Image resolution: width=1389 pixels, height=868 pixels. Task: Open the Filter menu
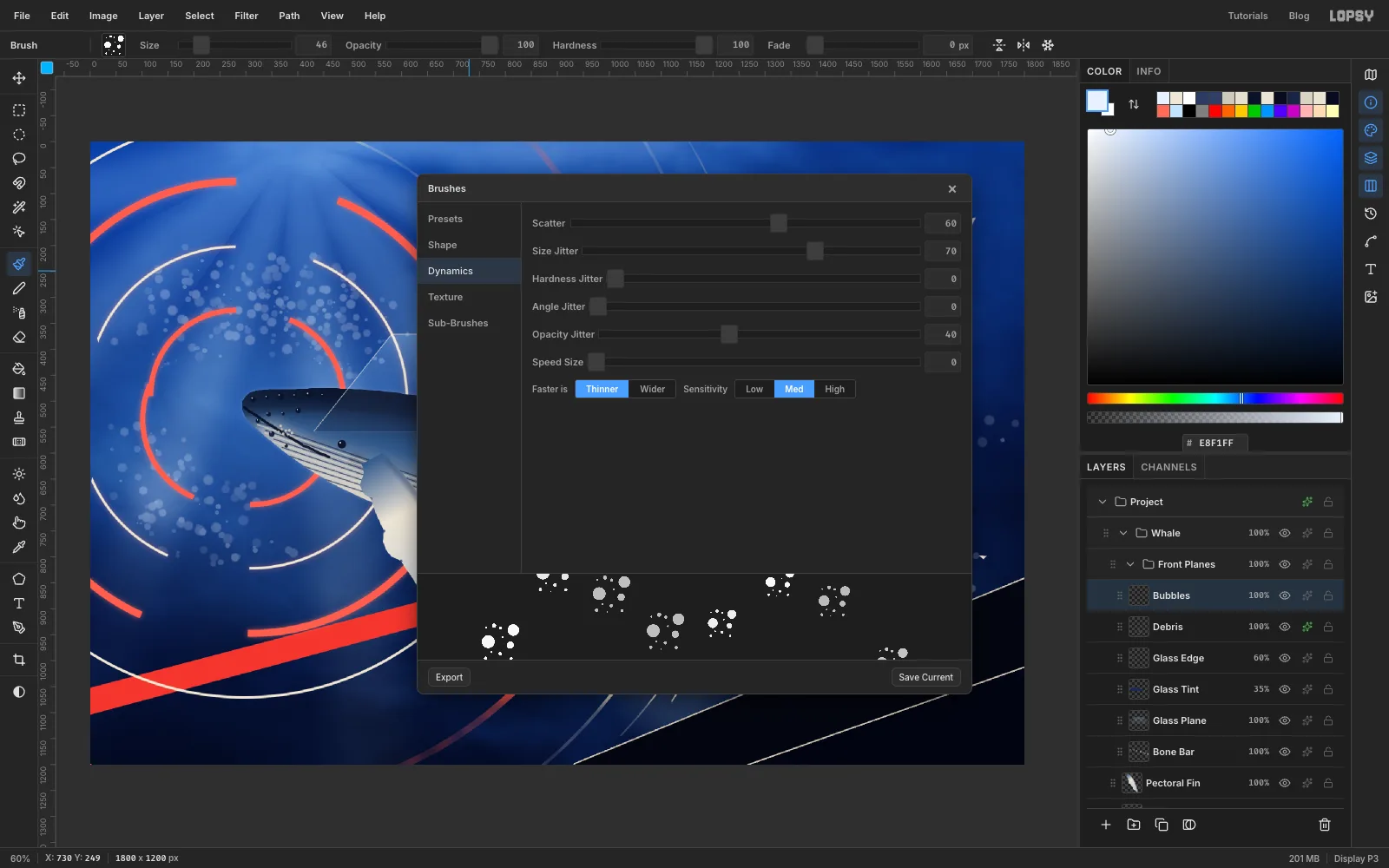pyautogui.click(x=247, y=16)
